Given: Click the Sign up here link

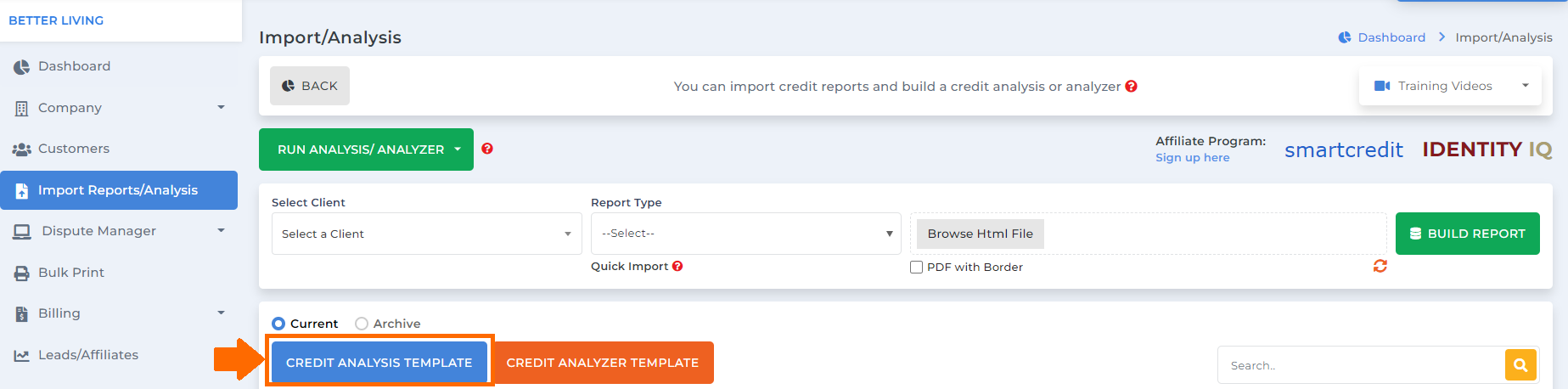Looking at the screenshot, I should [x=1192, y=157].
